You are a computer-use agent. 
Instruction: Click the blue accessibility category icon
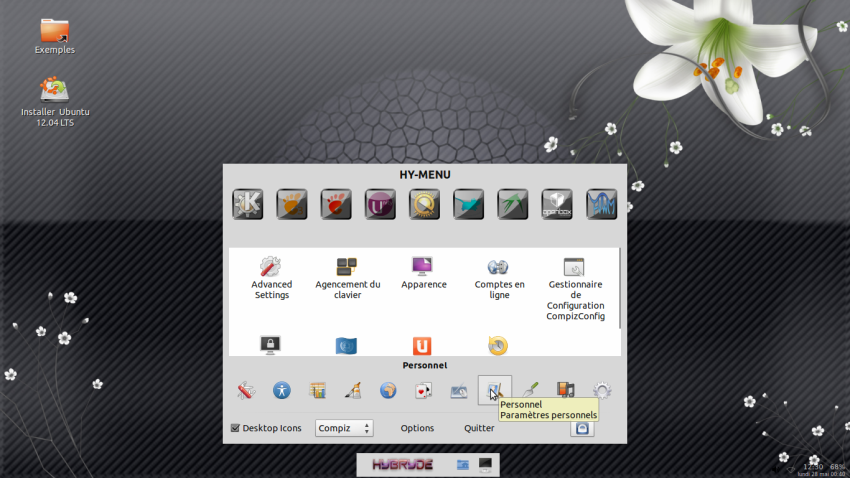282,391
